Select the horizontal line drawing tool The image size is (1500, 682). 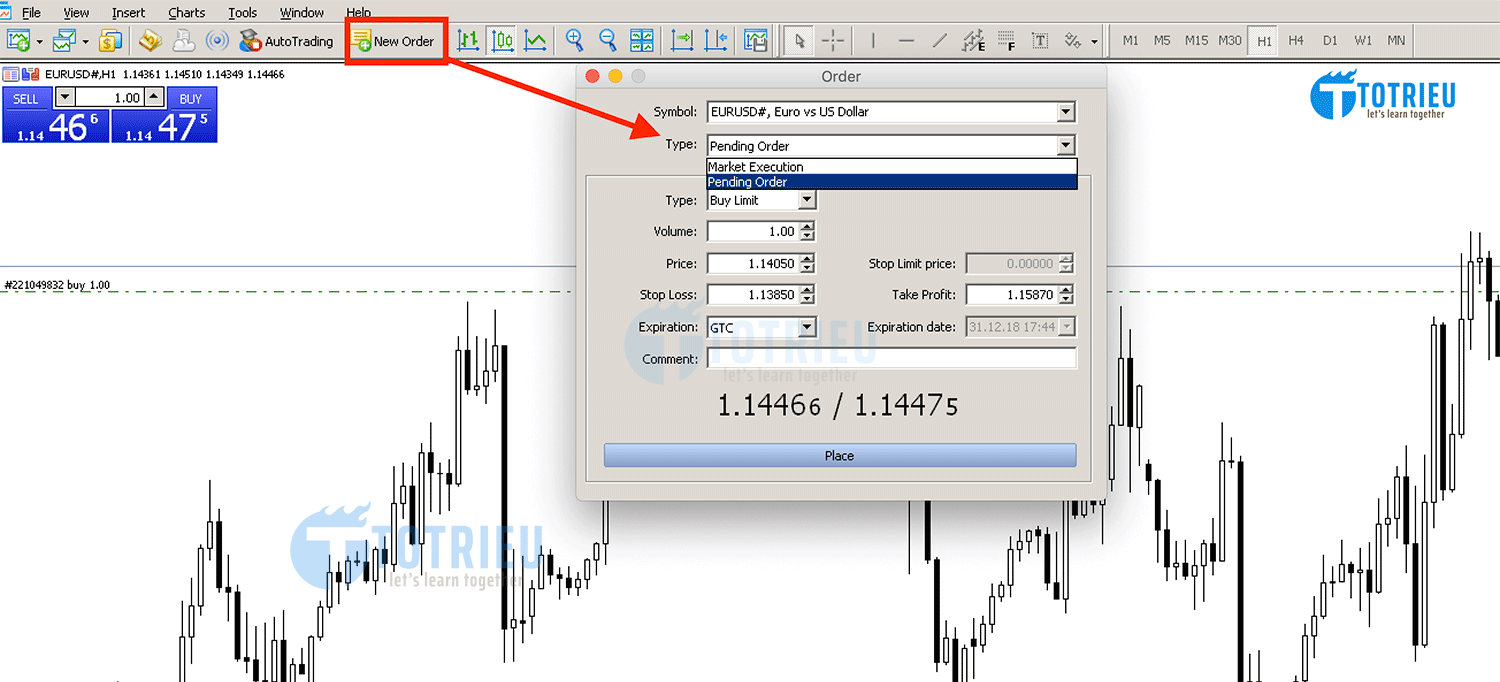[906, 40]
